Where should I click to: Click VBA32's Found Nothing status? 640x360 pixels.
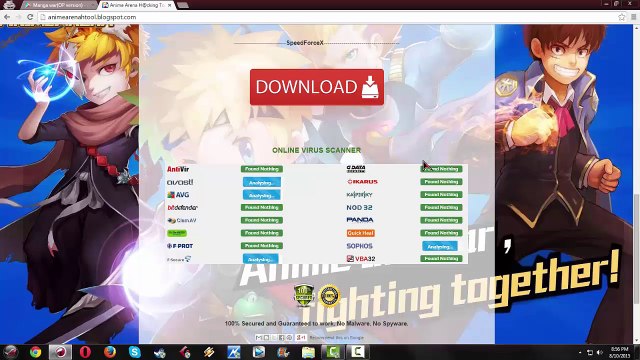click(x=441, y=259)
